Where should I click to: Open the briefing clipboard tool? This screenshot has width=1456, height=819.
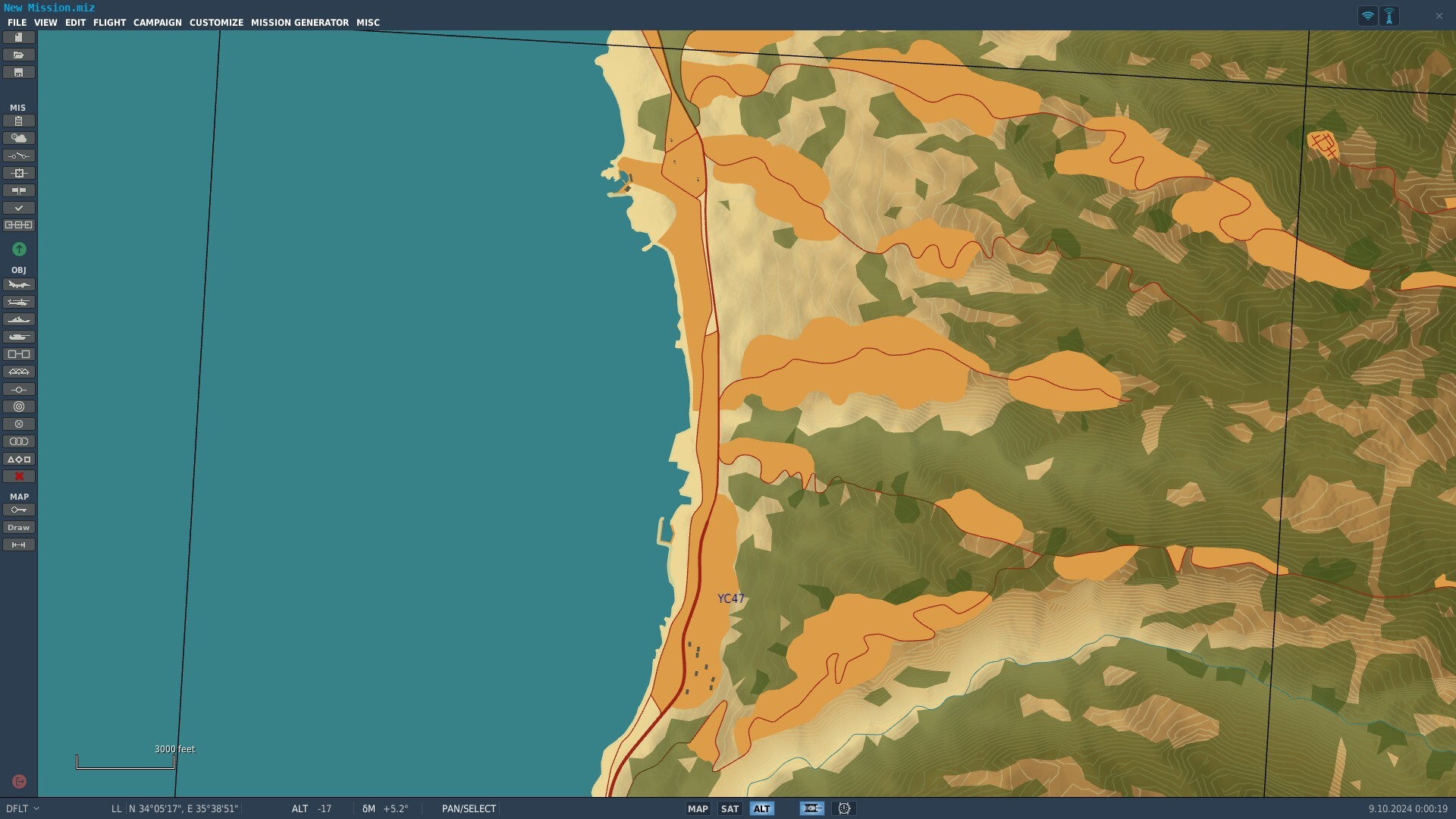coord(19,121)
